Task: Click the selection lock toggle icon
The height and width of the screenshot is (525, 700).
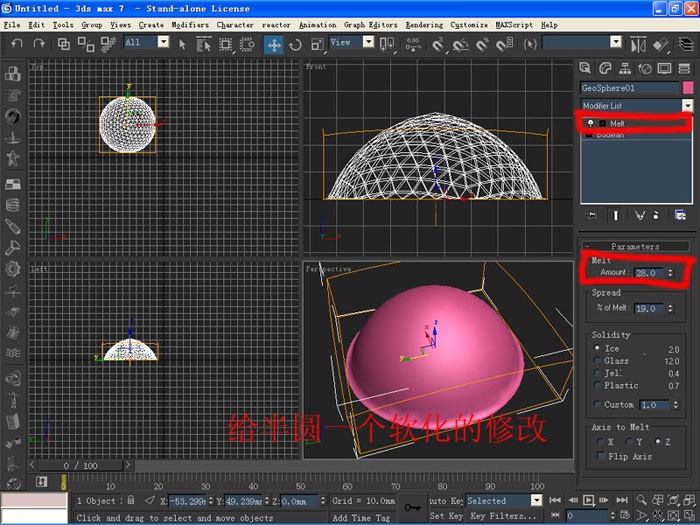Action: [131, 500]
